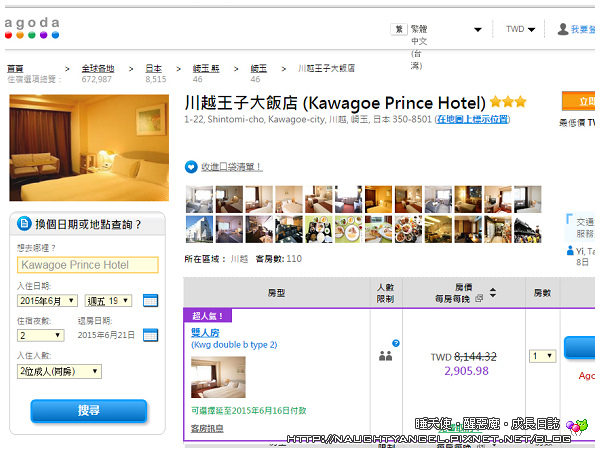Click the three-star hotel rating icons
This screenshot has width=600, height=453.
(x=508, y=102)
